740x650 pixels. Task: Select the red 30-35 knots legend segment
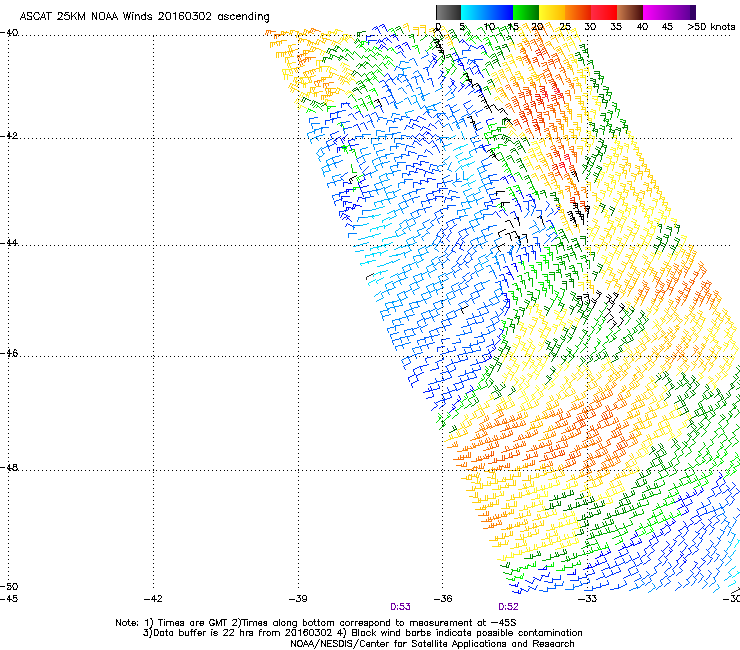(x=604, y=12)
